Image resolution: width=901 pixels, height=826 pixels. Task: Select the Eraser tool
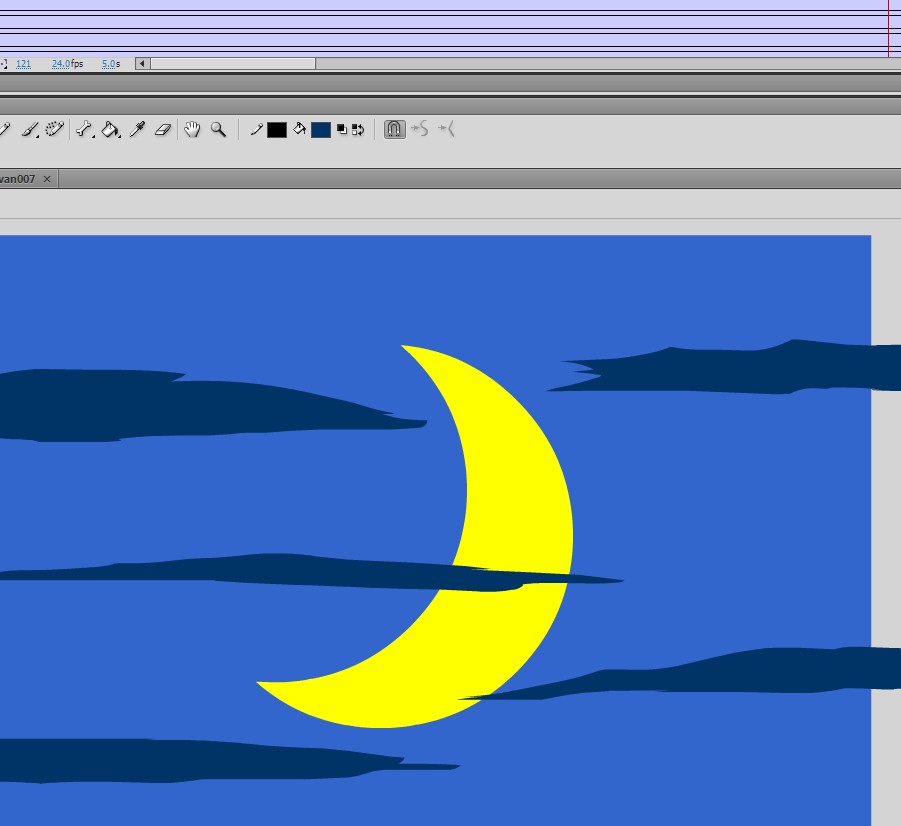164,129
